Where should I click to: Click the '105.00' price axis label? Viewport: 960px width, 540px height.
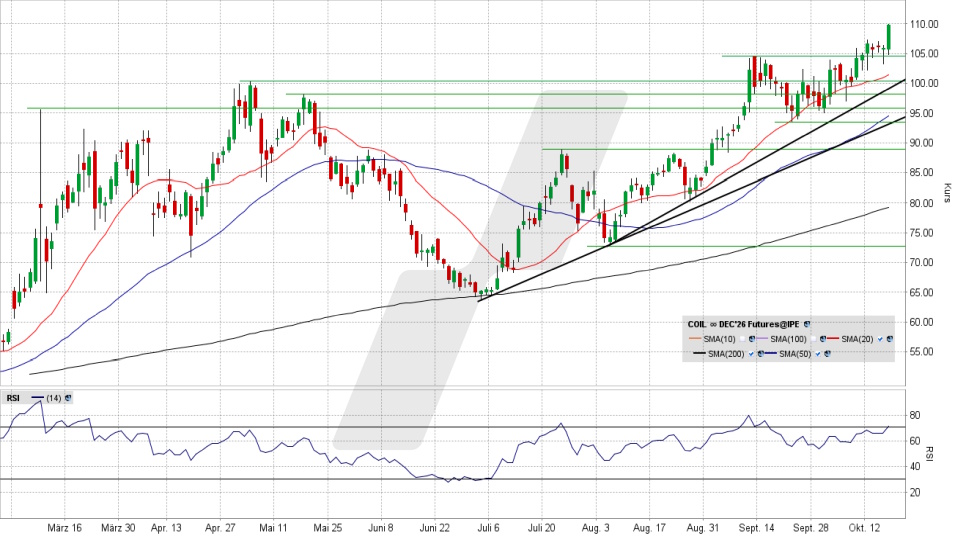pyautogui.click(x=924, y=54)
